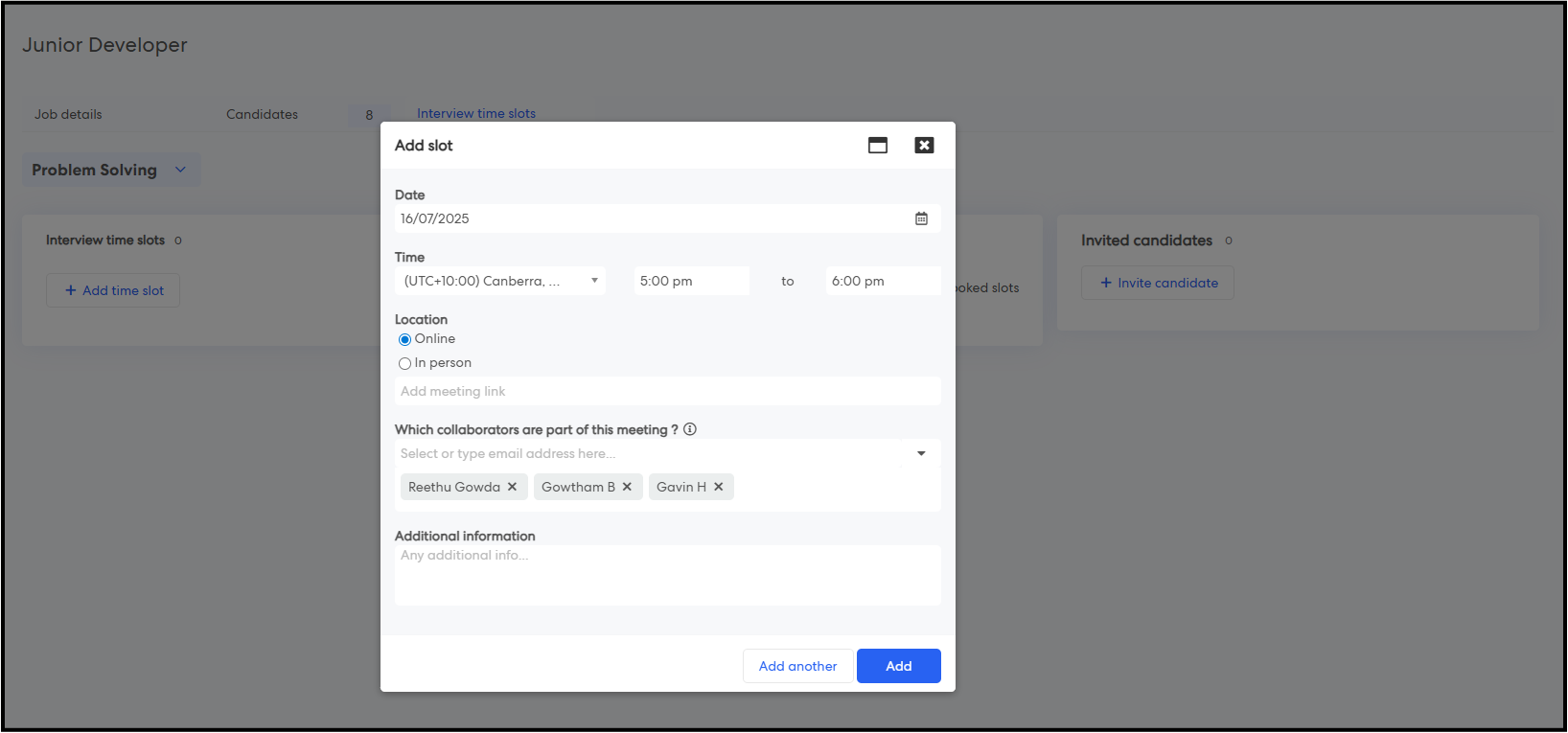Set the start time 5:00 pm field

point(691,281)
